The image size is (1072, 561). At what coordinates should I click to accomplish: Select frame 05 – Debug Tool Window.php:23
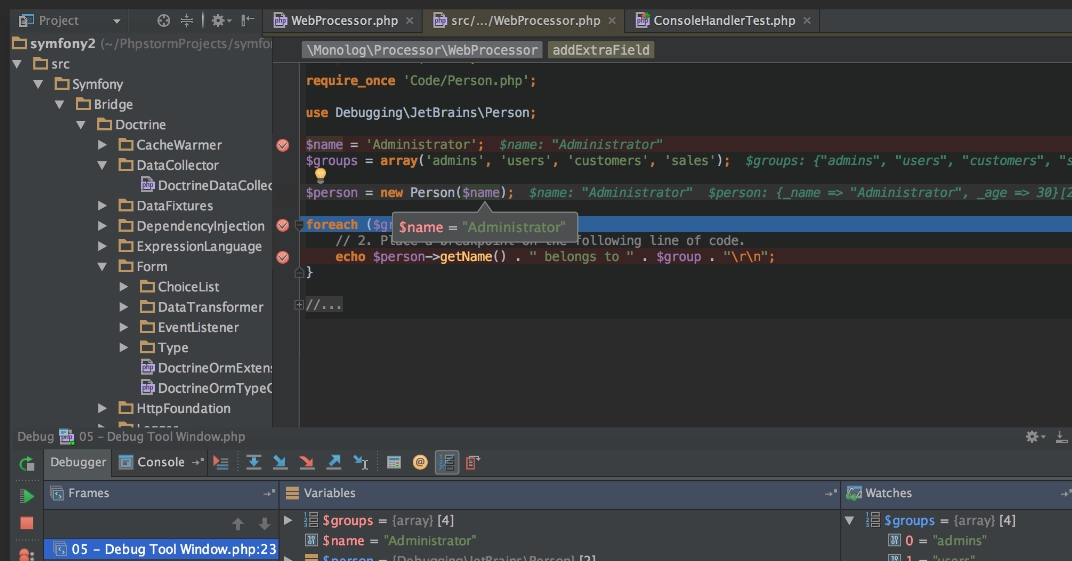161,549
